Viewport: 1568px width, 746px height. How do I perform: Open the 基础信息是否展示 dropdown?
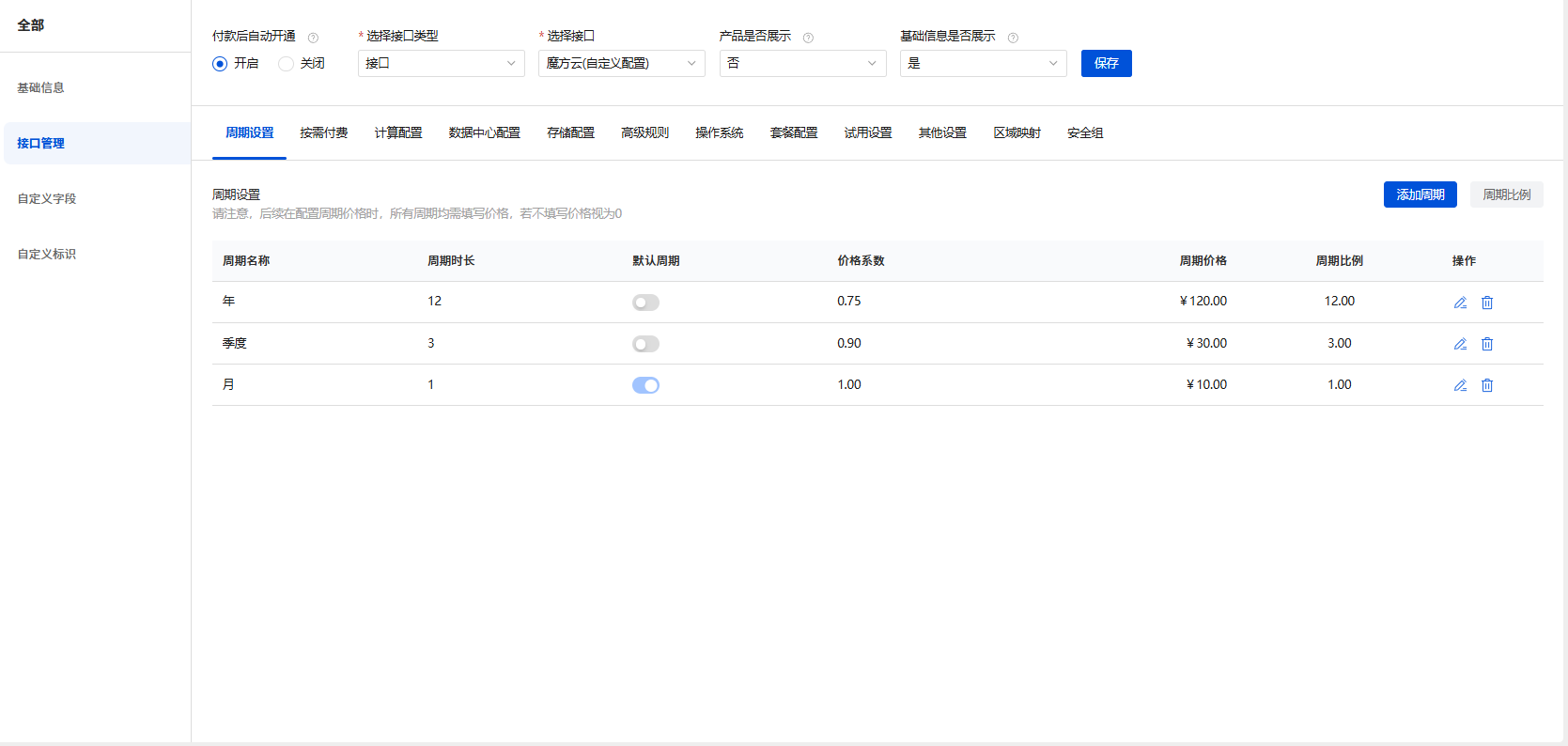click(x=984, y=63)
